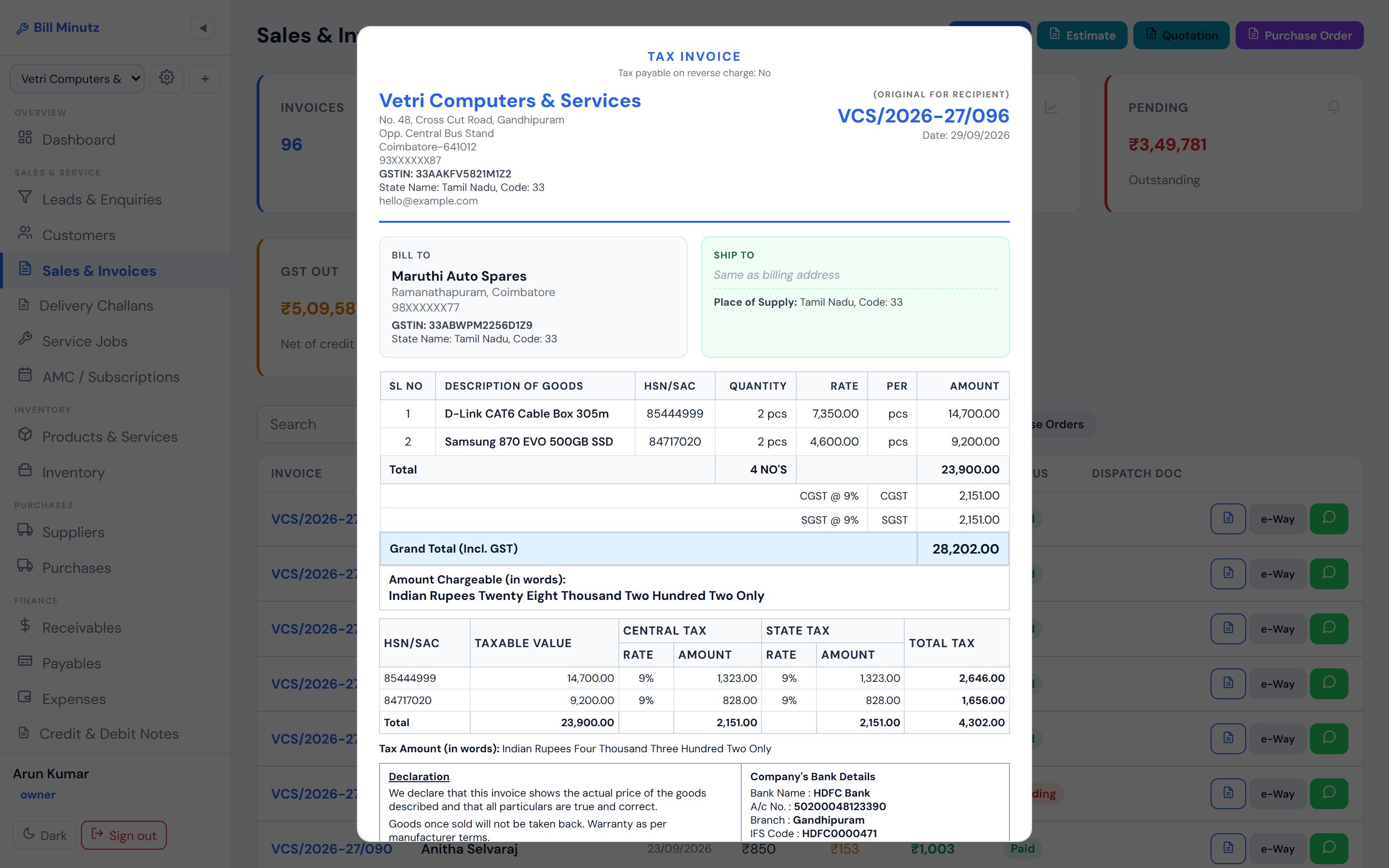
Task: Open company settings gear icon
Action: click(166, 78)
